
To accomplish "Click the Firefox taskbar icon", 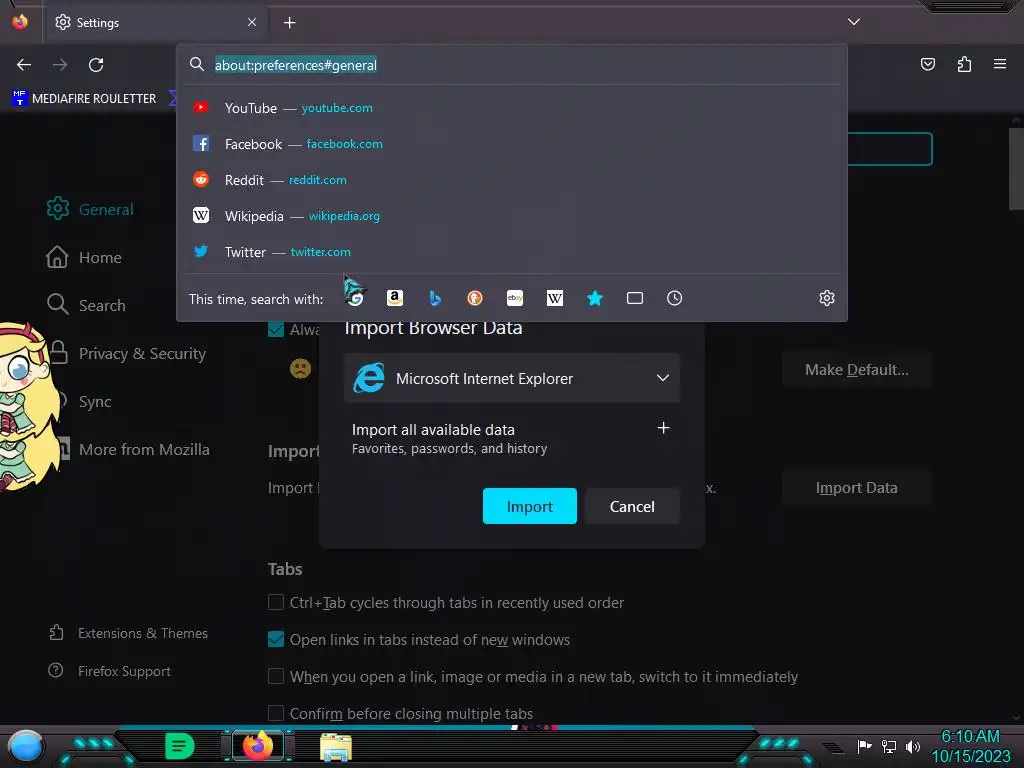I will coord(258,746).
